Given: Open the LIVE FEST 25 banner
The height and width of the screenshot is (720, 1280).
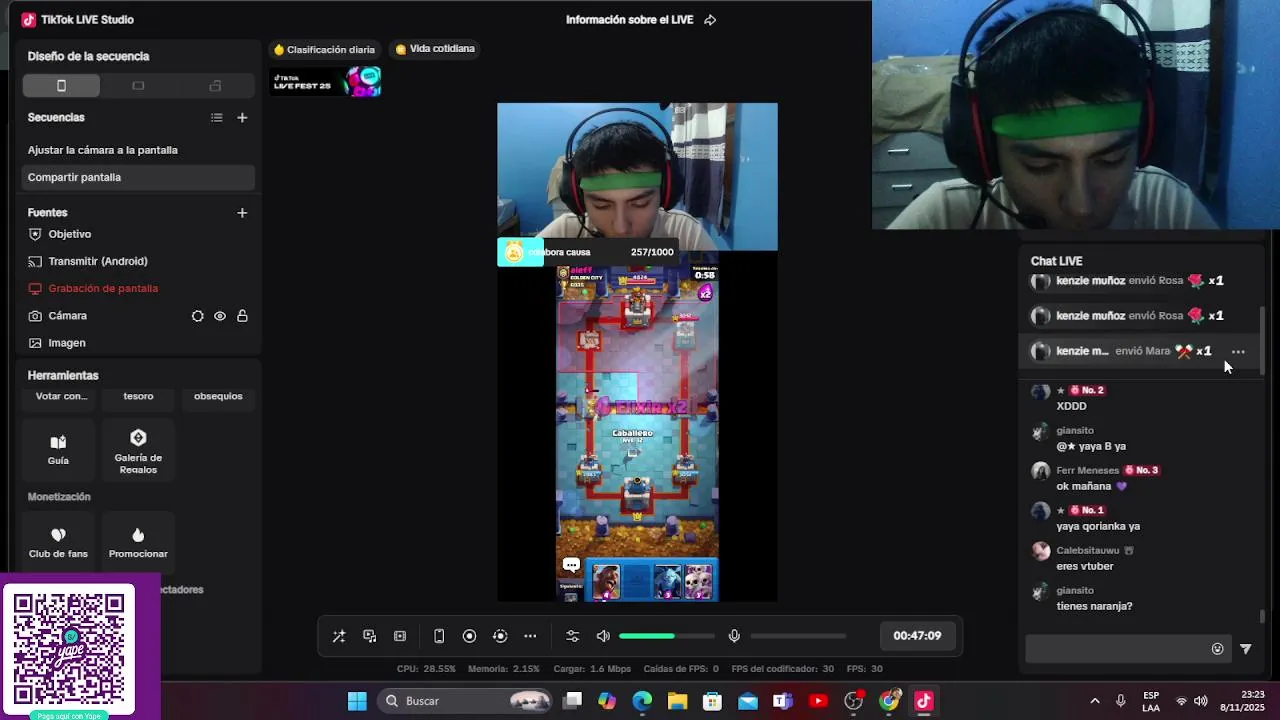Looking at the screenshot, I should (325, 82).
